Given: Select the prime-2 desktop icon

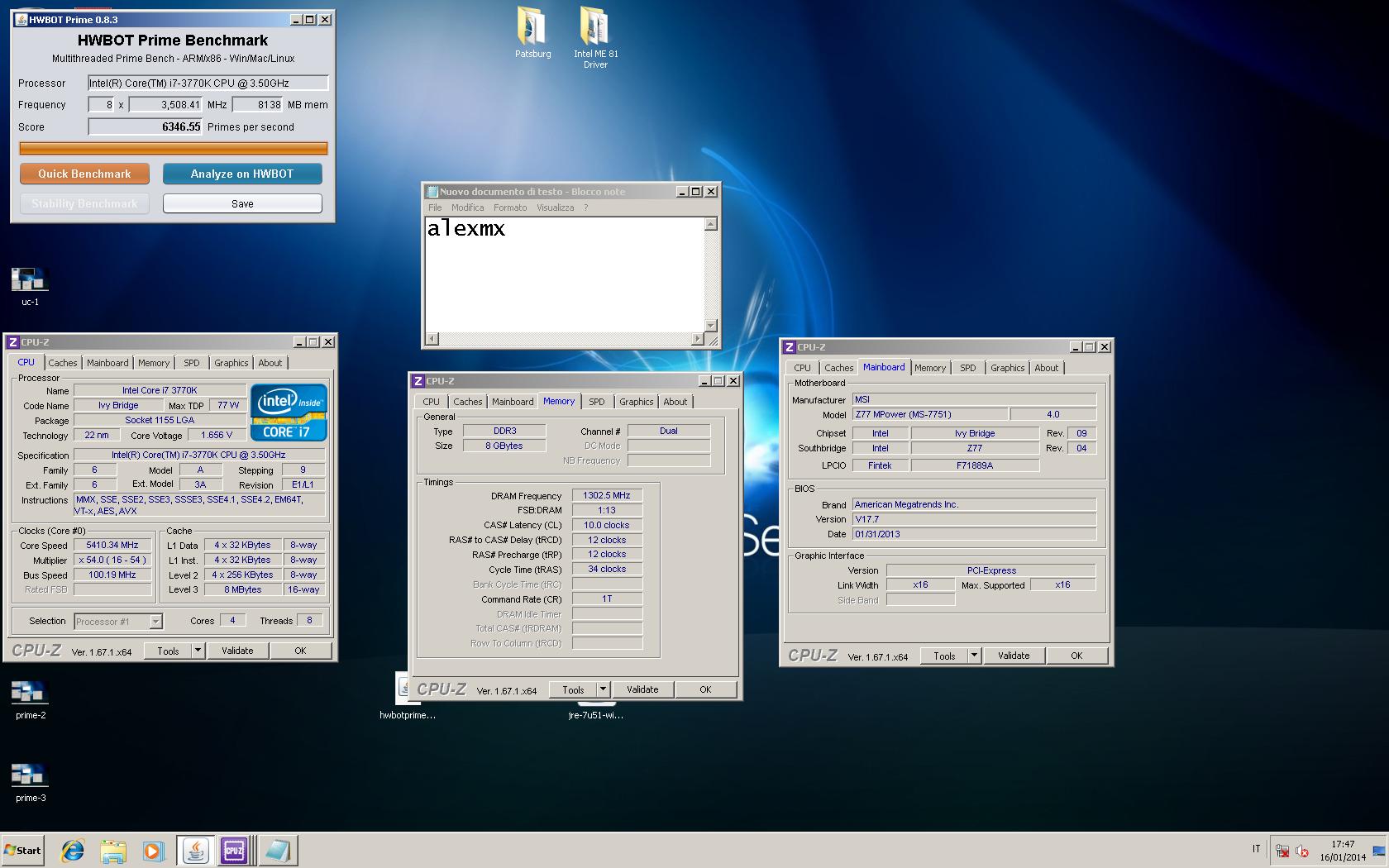Looking at the screenshot, I should click(30, 700).
